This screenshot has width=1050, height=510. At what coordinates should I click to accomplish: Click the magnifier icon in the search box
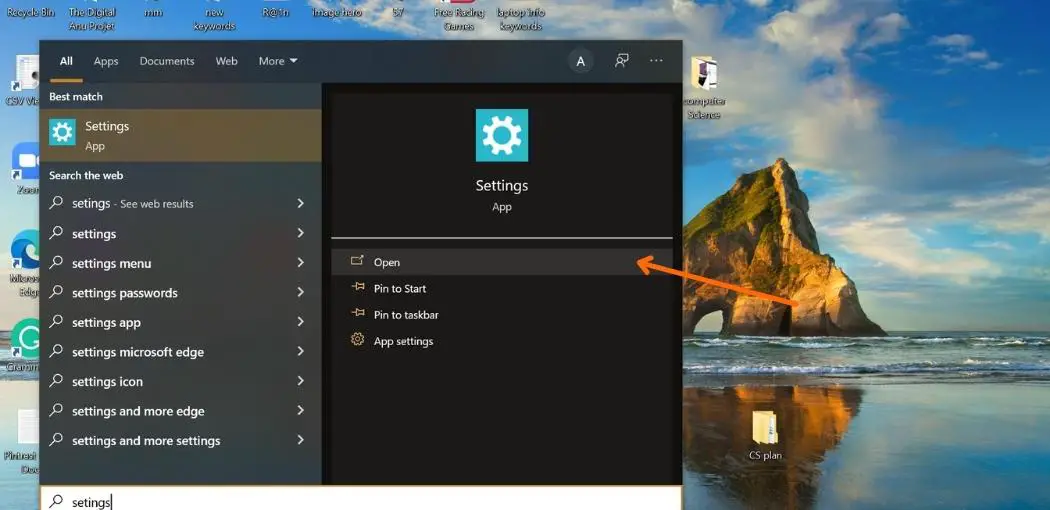[x=57, y=501]
